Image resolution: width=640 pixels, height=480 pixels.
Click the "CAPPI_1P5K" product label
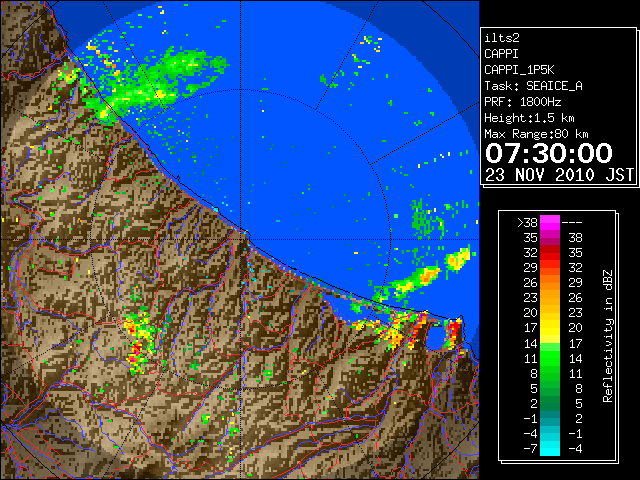(x=519, y=70)
